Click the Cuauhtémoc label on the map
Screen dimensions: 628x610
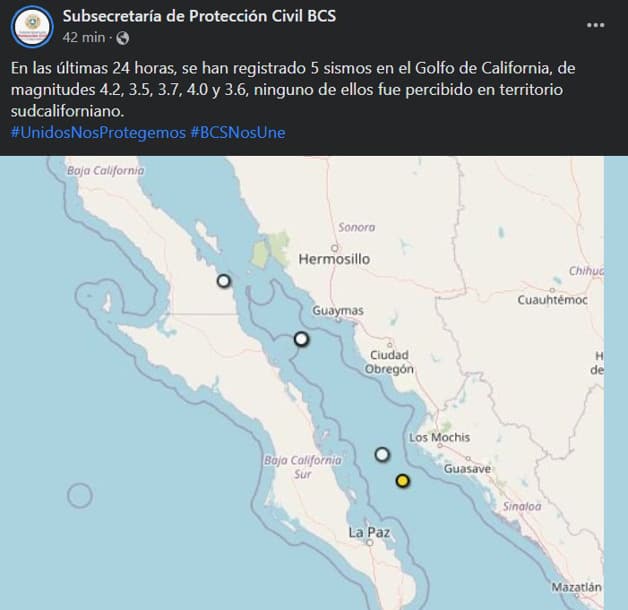[552, 300]
